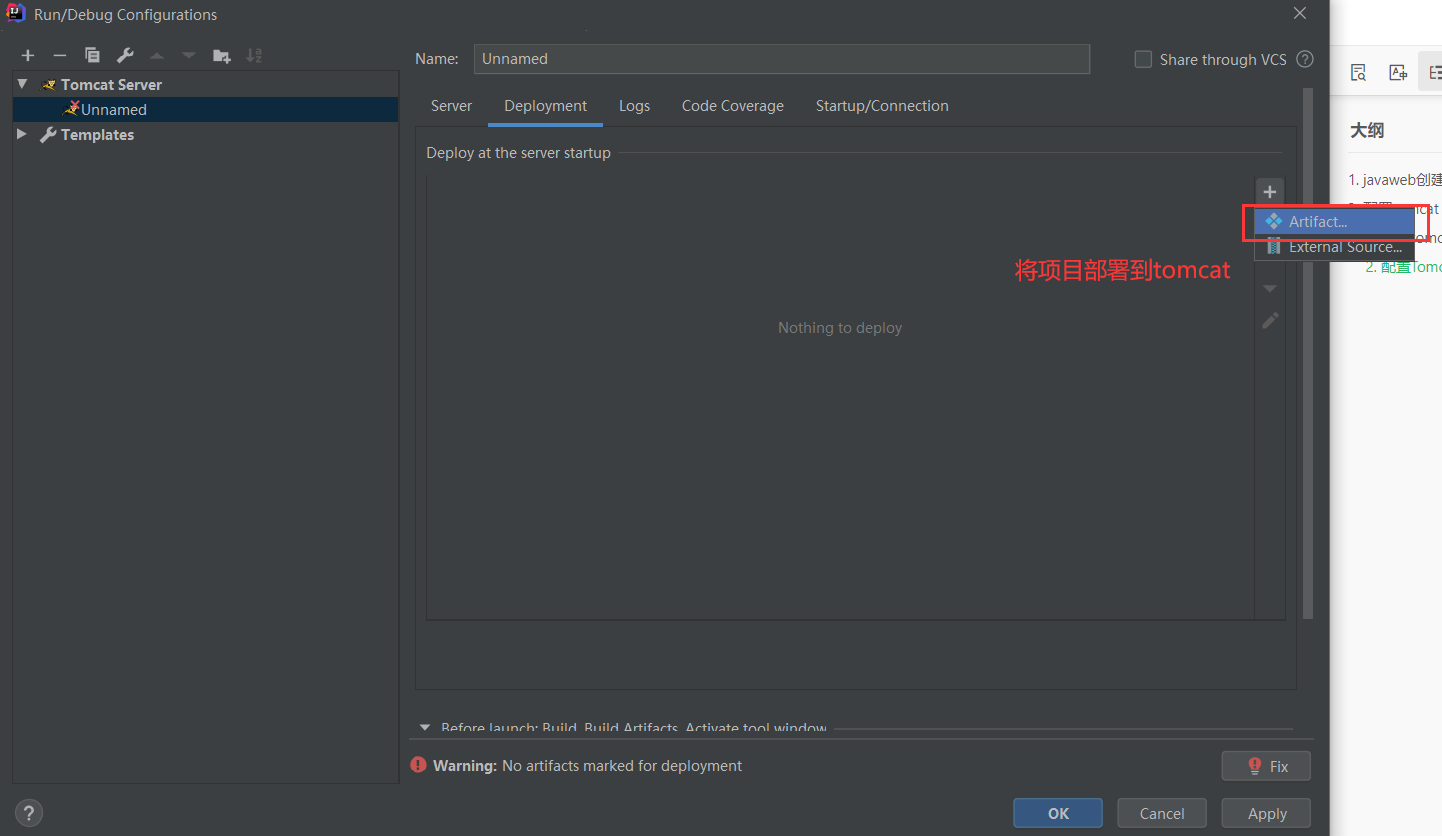Choose Artifact... from the popup menu
This screenshot has height=836, width=1442.
pos(1334,221)
